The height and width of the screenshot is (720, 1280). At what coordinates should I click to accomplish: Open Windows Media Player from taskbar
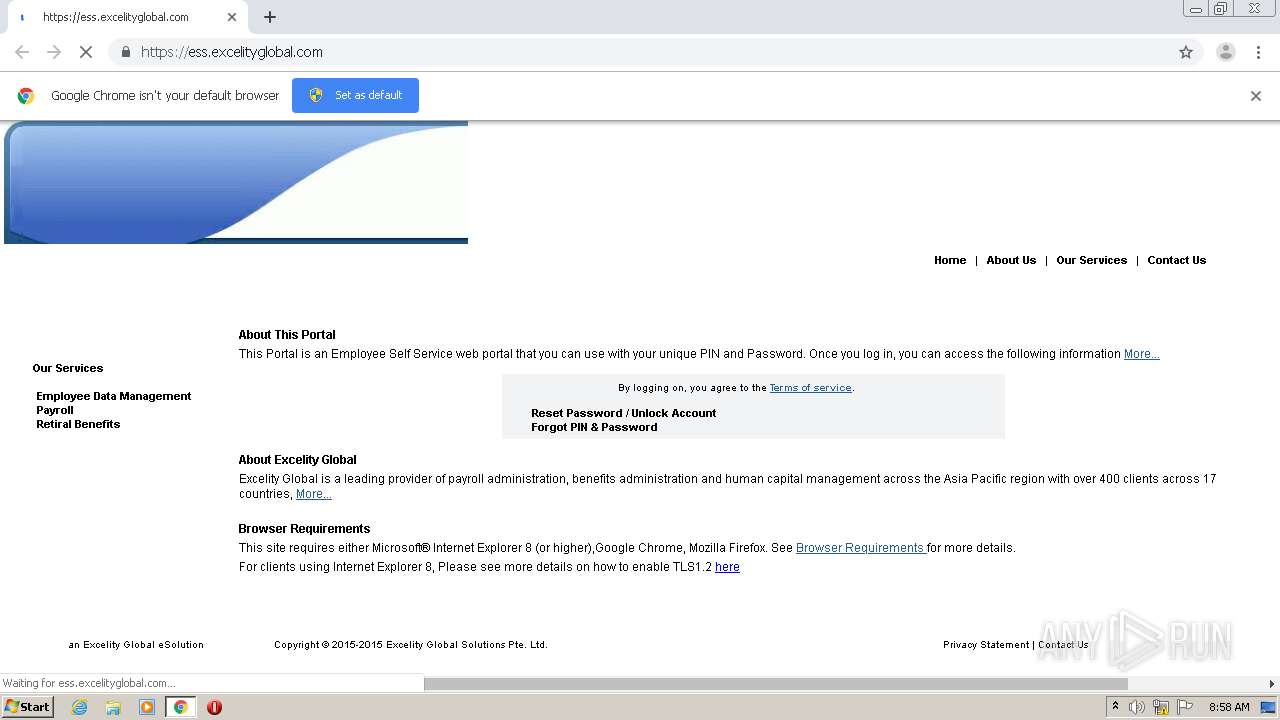pos(147,707)
